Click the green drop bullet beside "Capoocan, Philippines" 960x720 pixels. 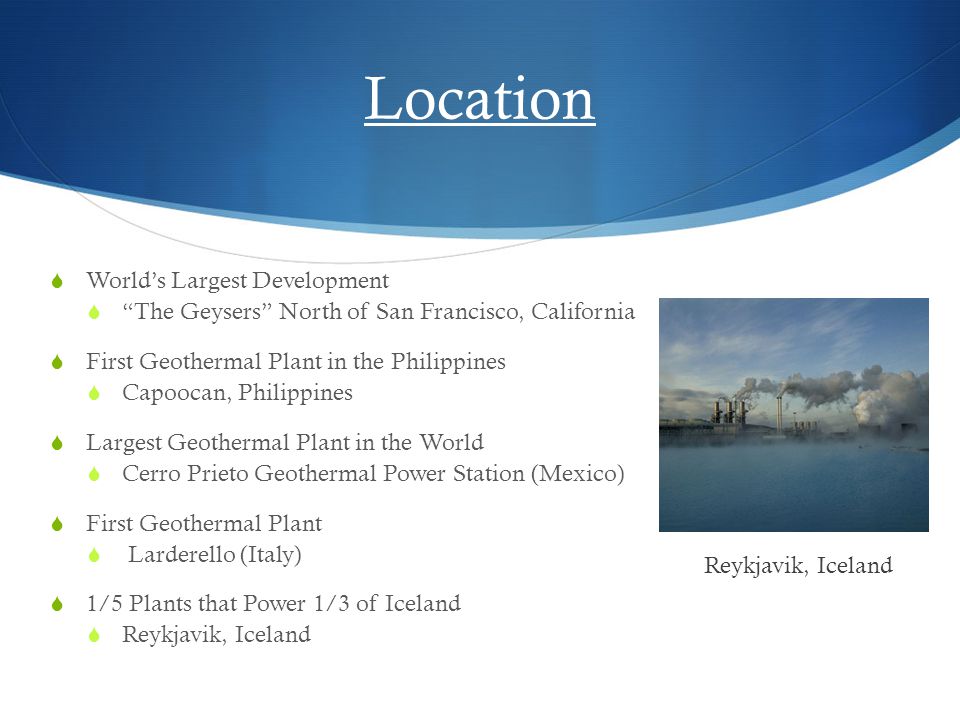pyautogui.click(x=94, y=393)
